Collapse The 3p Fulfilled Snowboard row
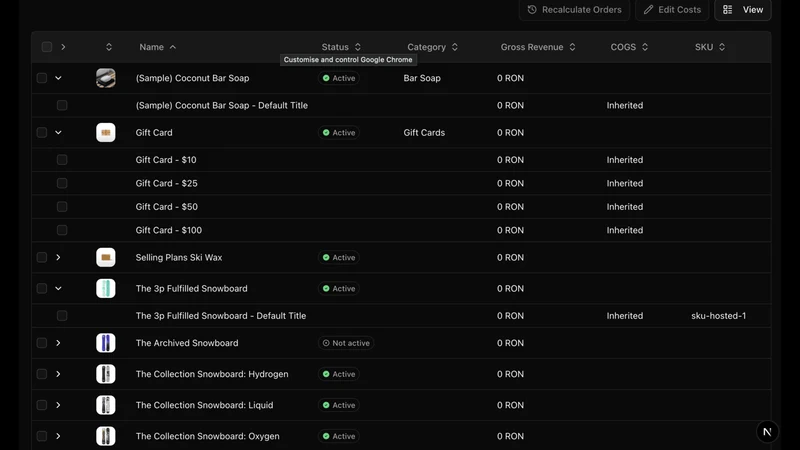 pyautogui.click(x=58, y=289)
